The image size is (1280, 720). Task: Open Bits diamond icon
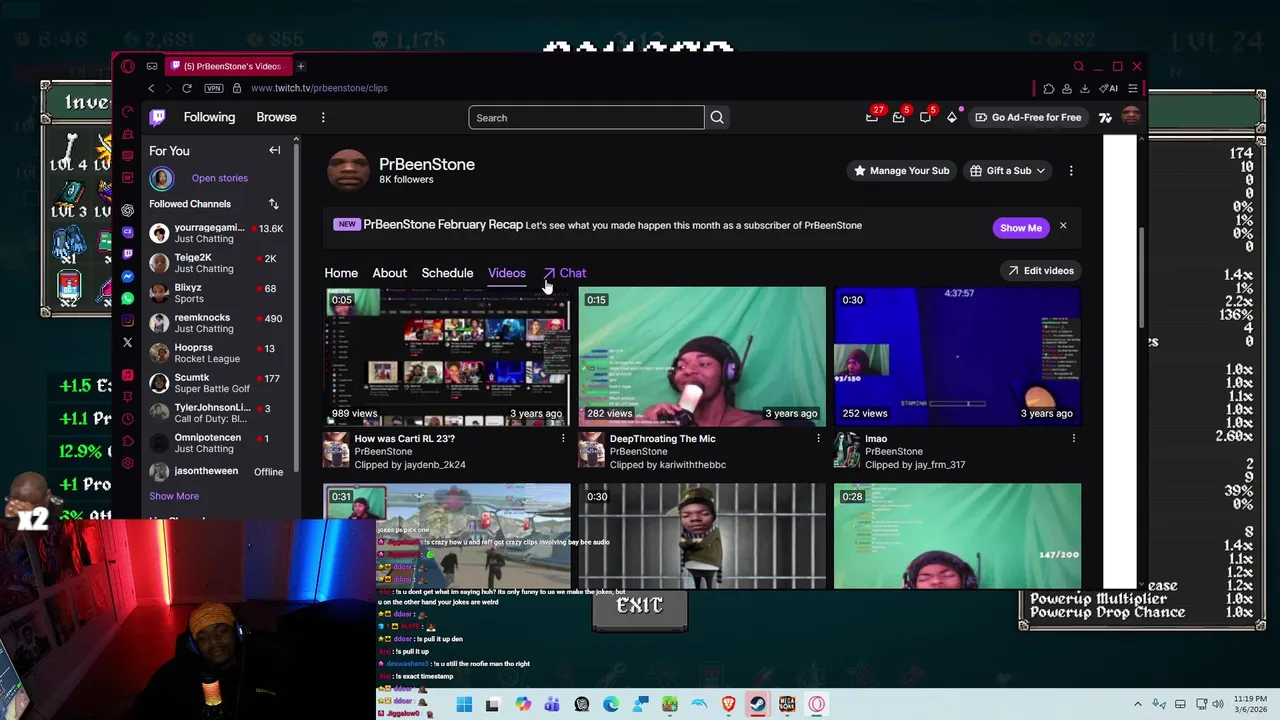[951, 117]
